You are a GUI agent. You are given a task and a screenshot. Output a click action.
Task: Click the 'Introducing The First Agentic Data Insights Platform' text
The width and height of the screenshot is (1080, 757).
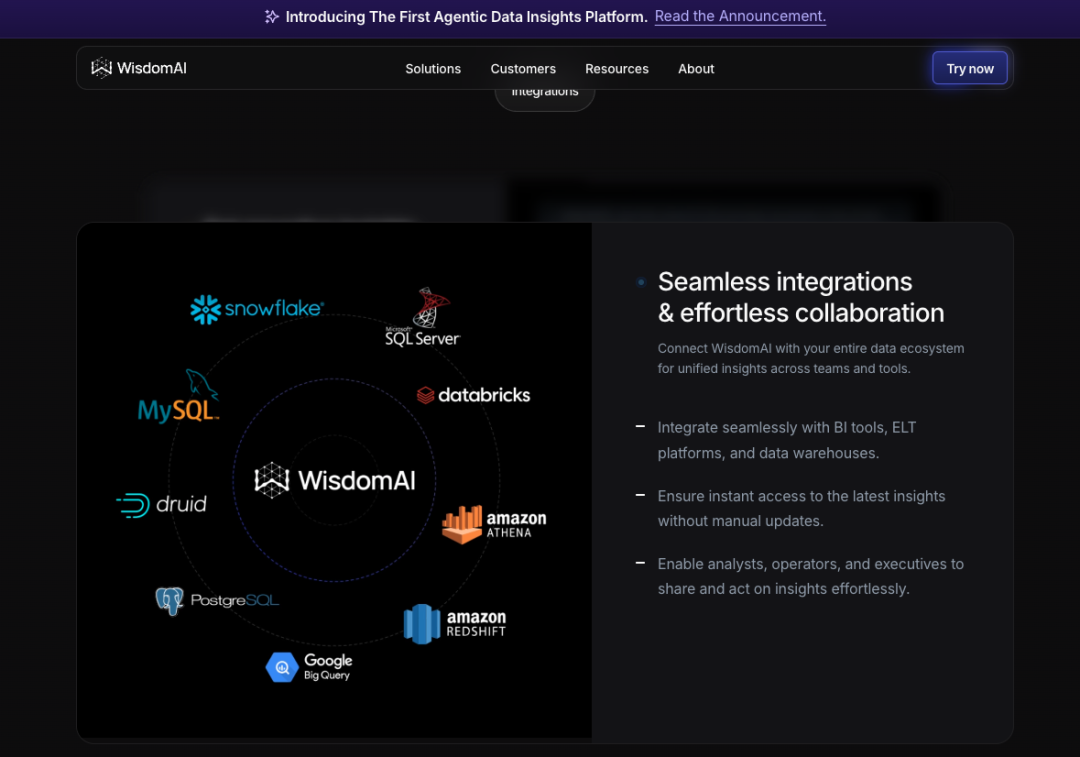(x=466, y=17)
